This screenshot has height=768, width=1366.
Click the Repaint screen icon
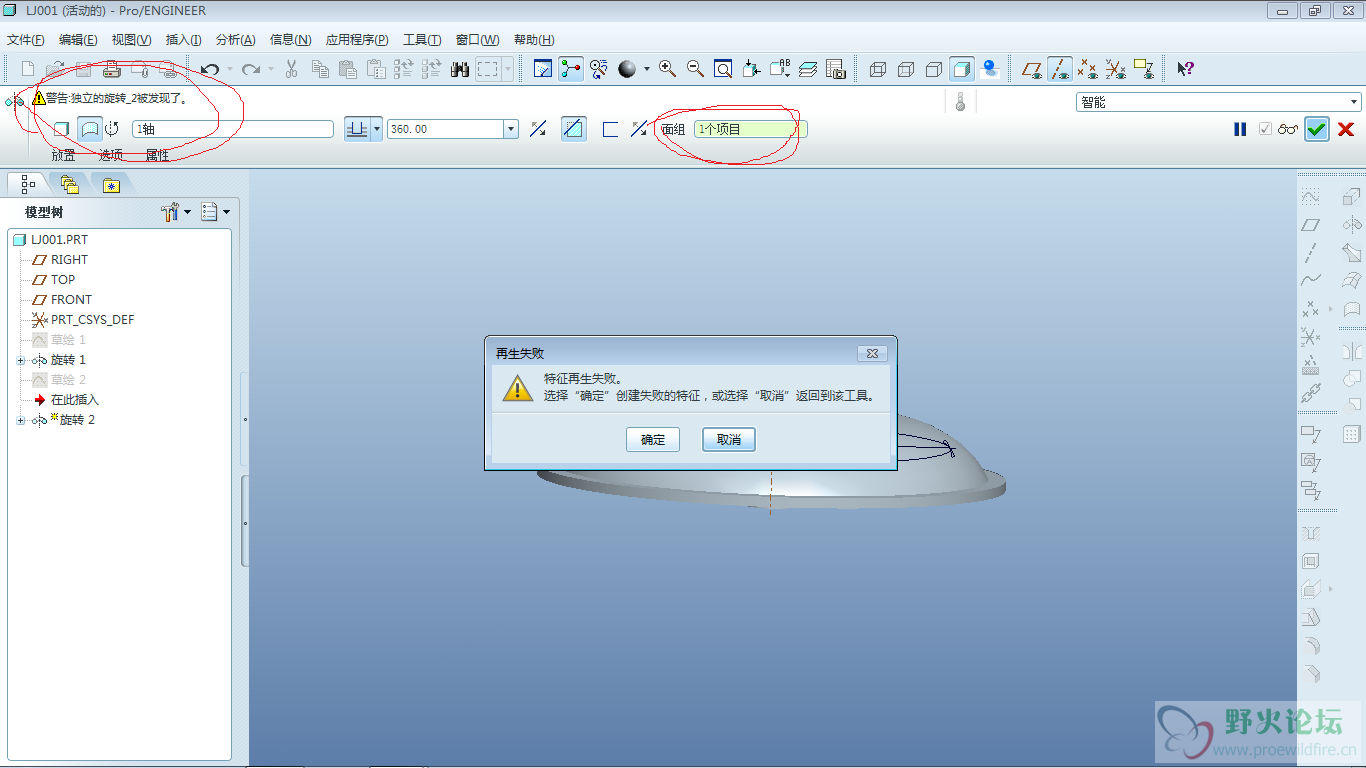coord(543,69)
